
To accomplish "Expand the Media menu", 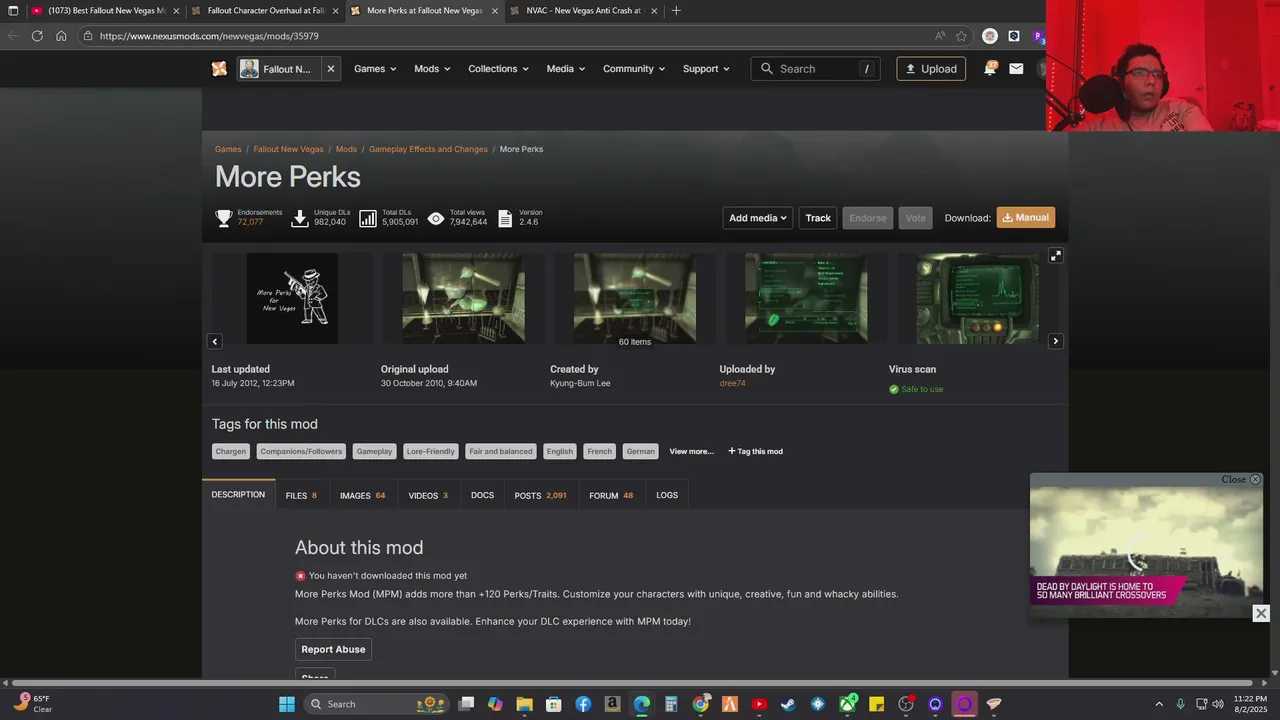I will (x=566, y=69).
